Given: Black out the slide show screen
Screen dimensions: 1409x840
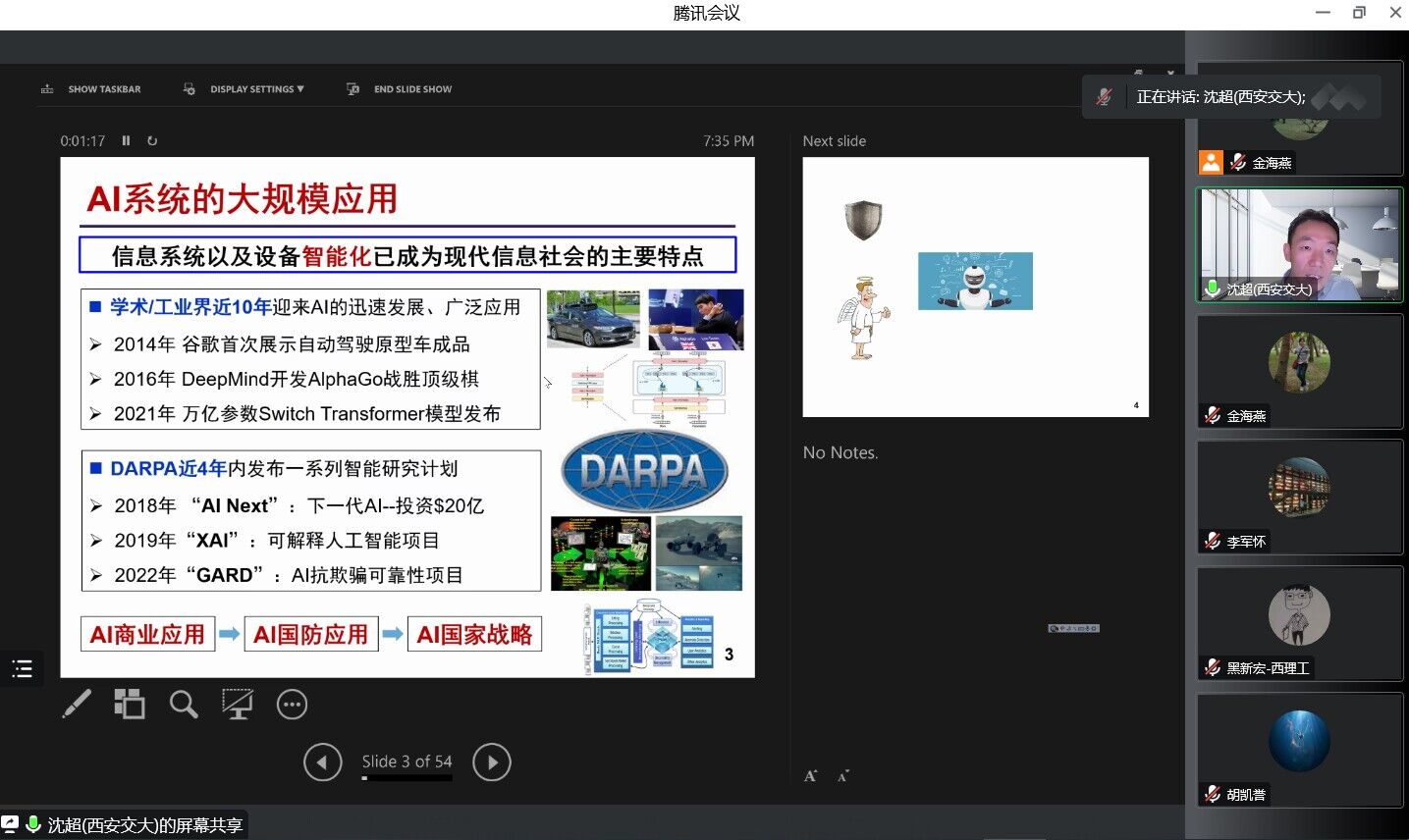Looking at the screenshot, I should pos(237,704).
